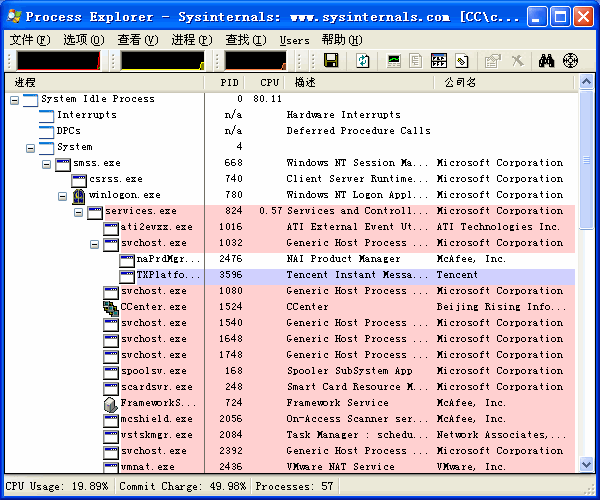Sort by the CPU column header
600x500 pixels.
[269, 83]
